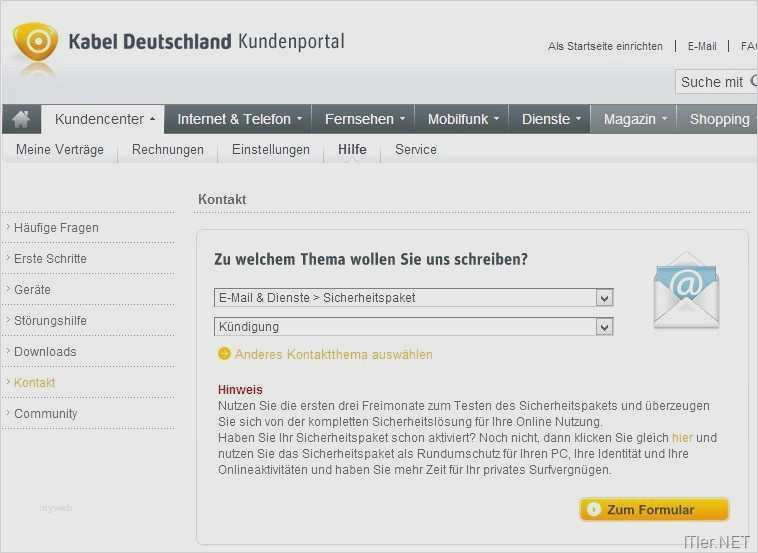Open Community in sidebar

[x=45, y=414]
